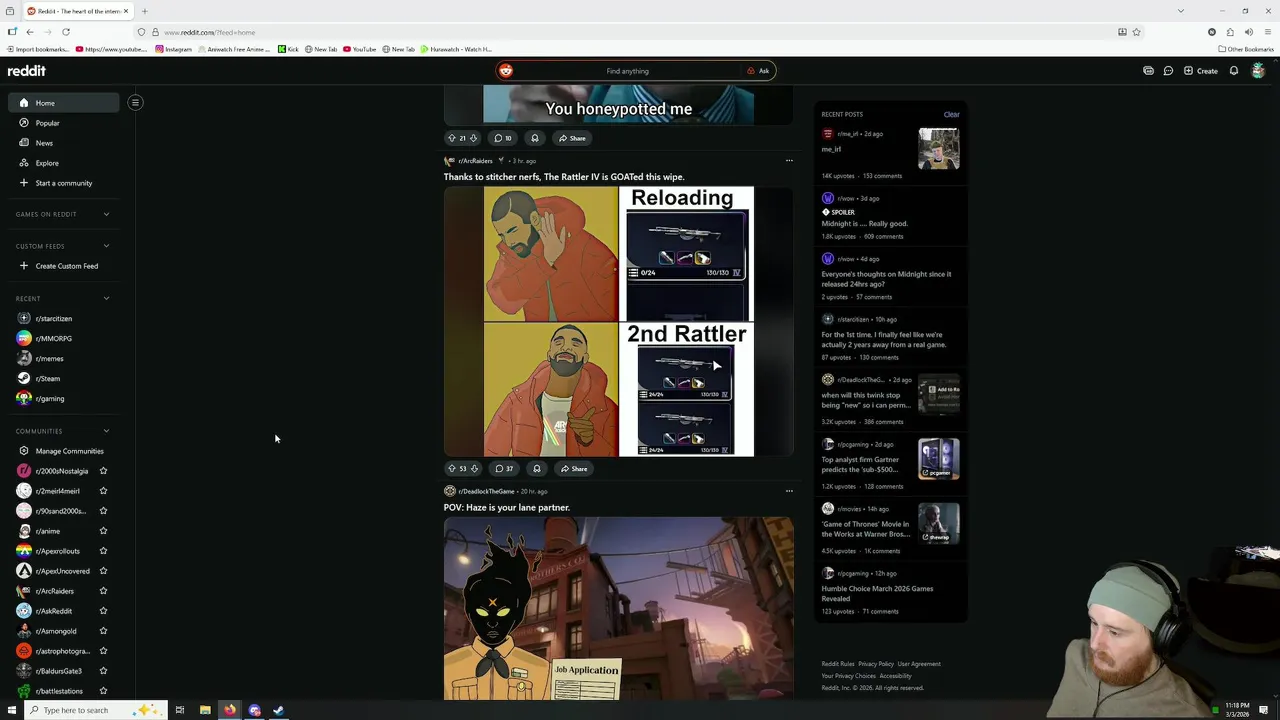Open Explore in the sidebar
The image size is (1280, 720).
pyautogui.click(x=64, y=163)
